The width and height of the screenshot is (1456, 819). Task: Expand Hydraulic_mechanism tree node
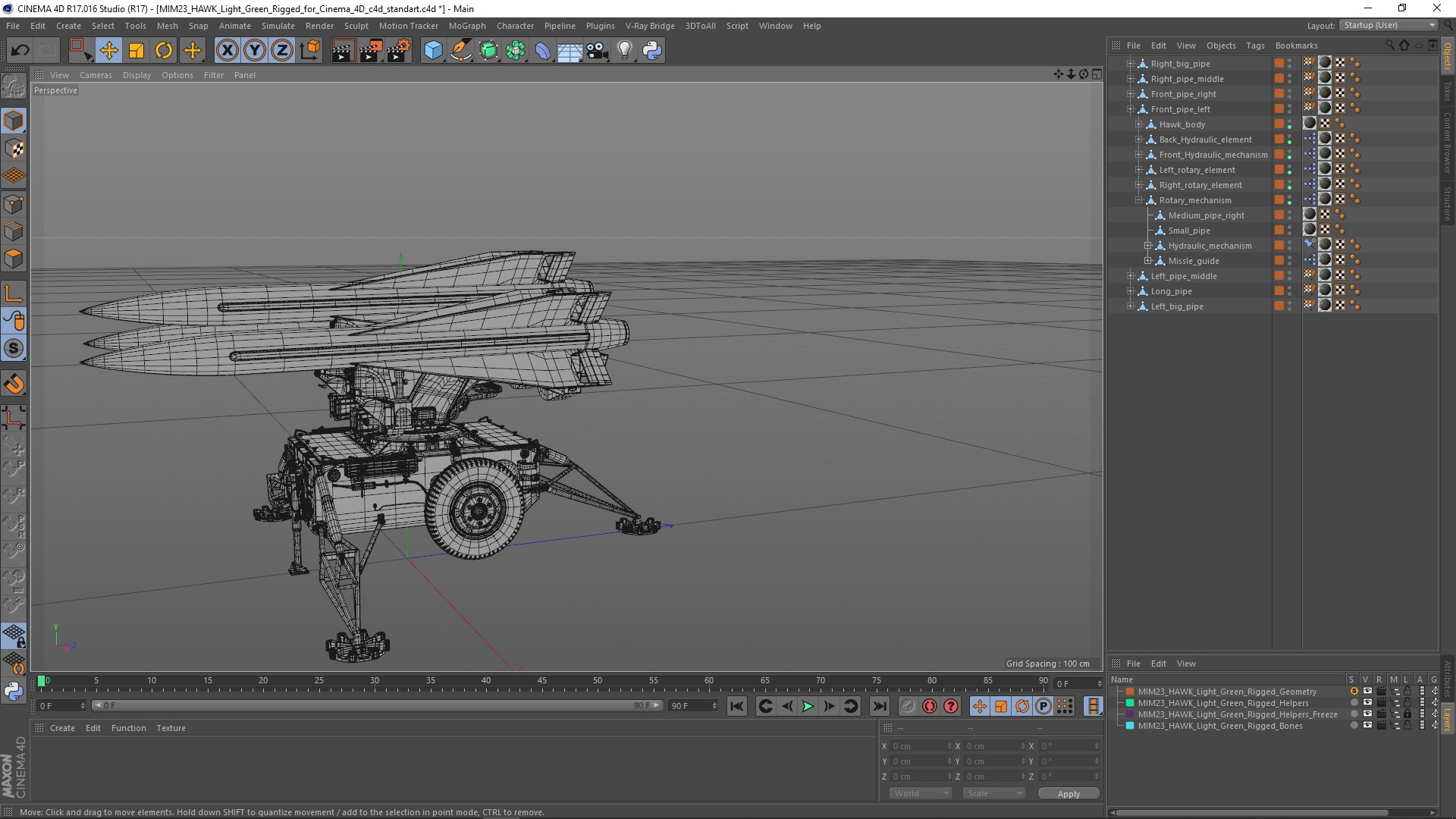pos(1148,246)
